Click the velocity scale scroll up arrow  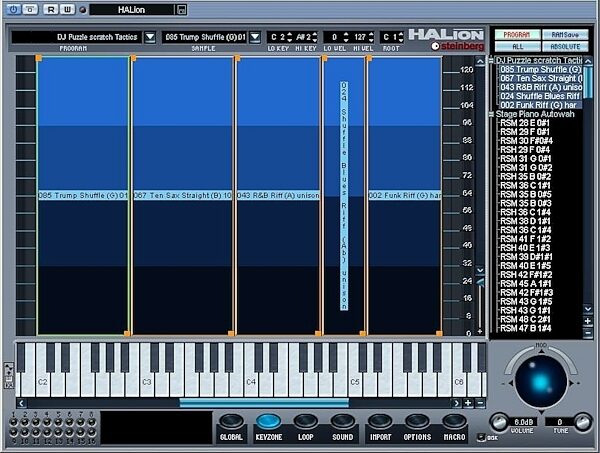click(480, 61)
